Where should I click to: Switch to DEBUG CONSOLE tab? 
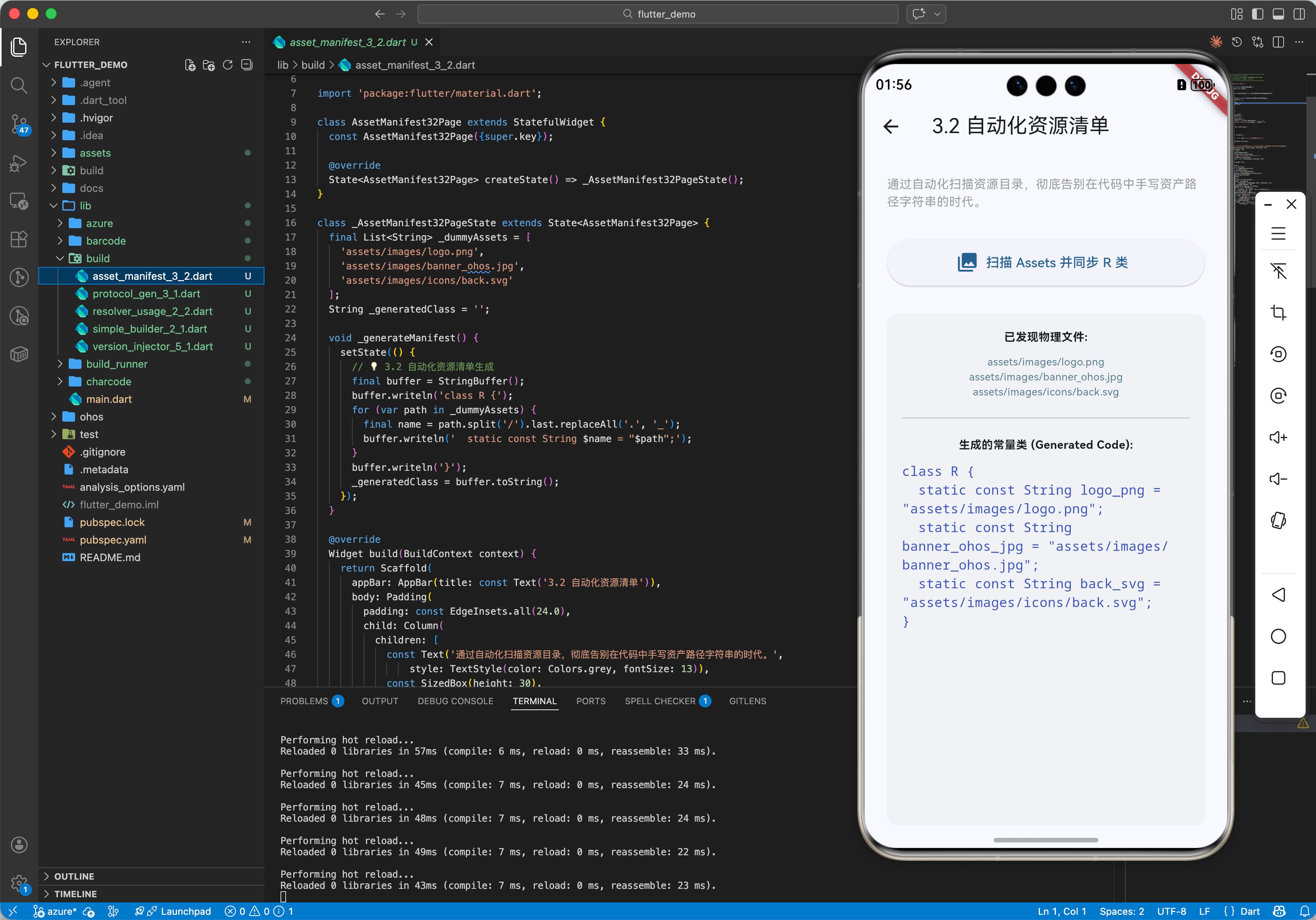tap(455, 701)
